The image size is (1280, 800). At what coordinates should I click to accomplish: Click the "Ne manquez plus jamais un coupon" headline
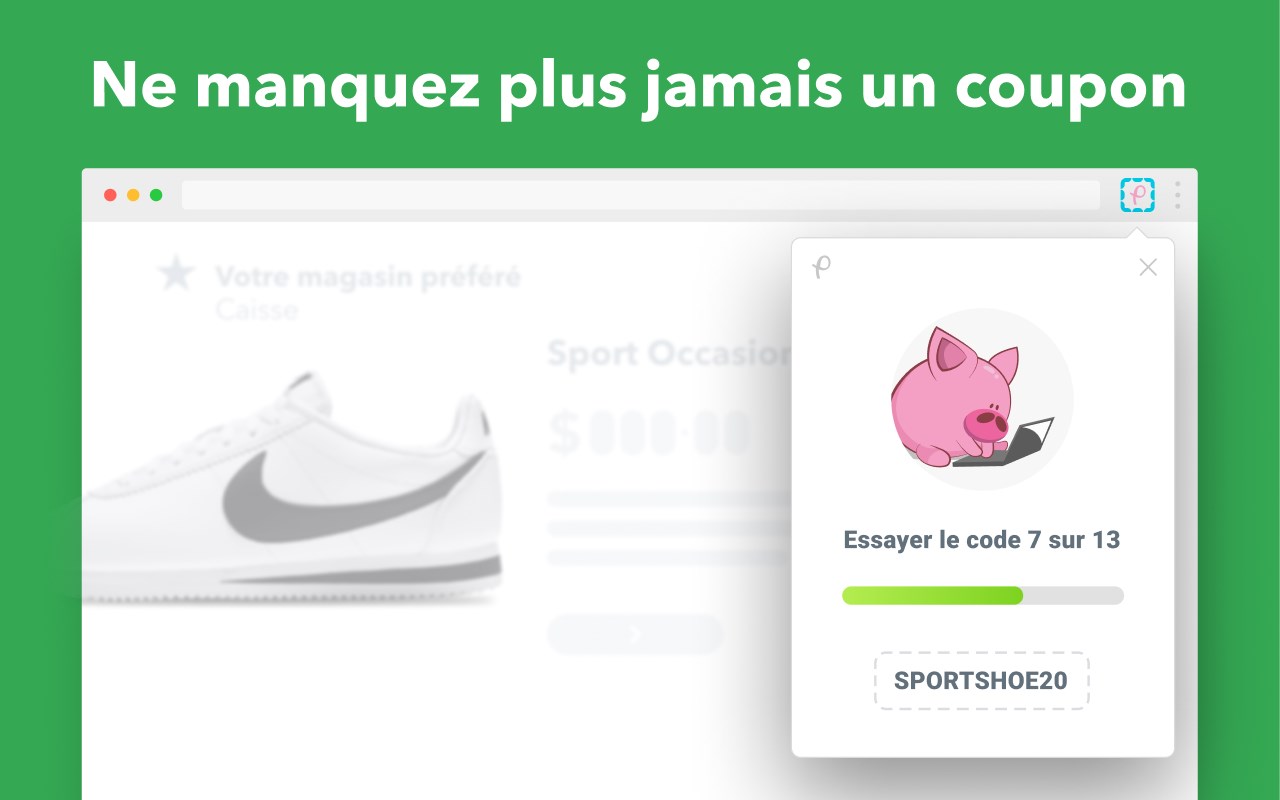pos(638,86)
